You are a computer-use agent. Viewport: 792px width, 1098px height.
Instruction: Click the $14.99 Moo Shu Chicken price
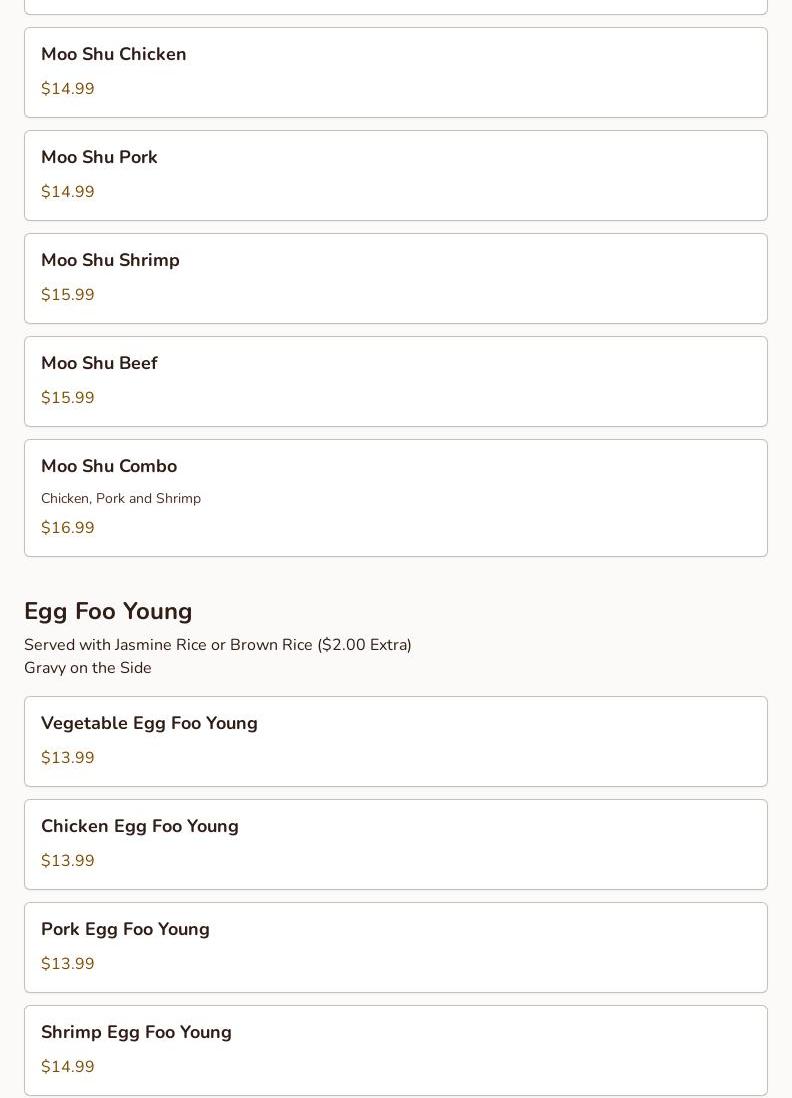68,89
